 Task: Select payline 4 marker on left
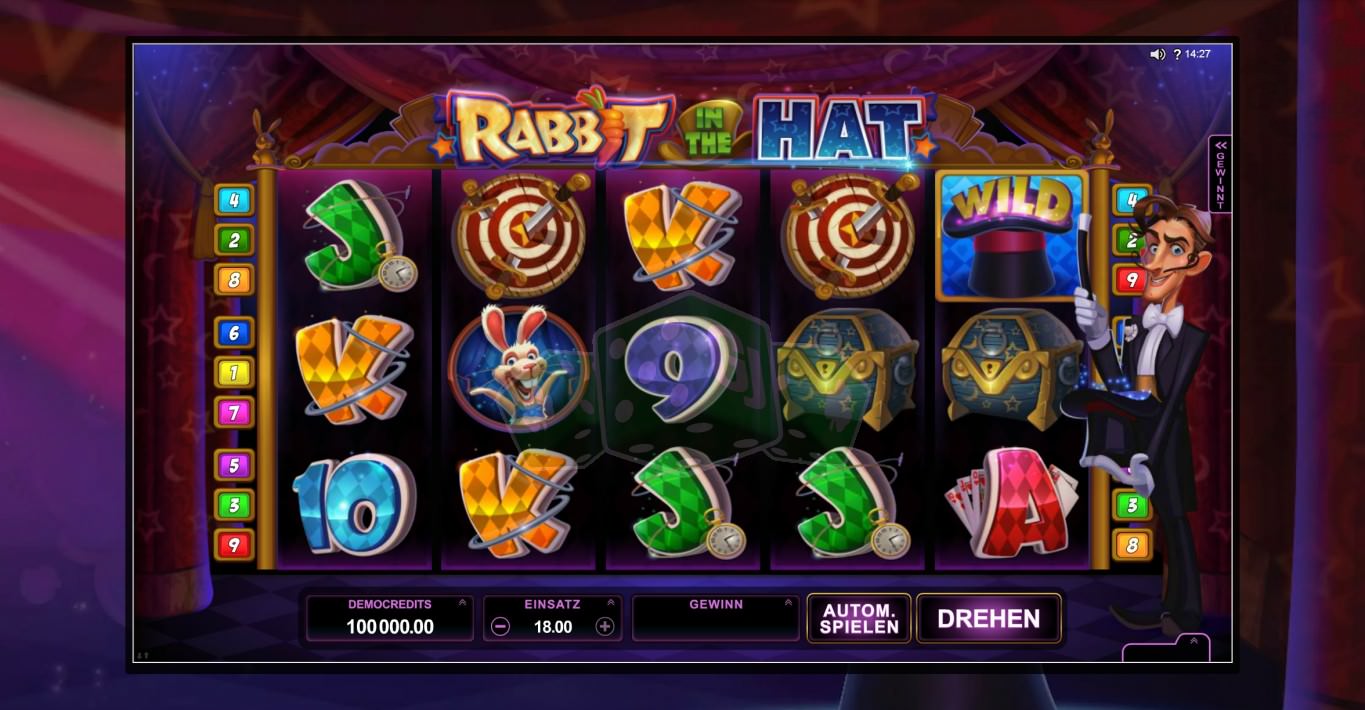pos(234,200)
